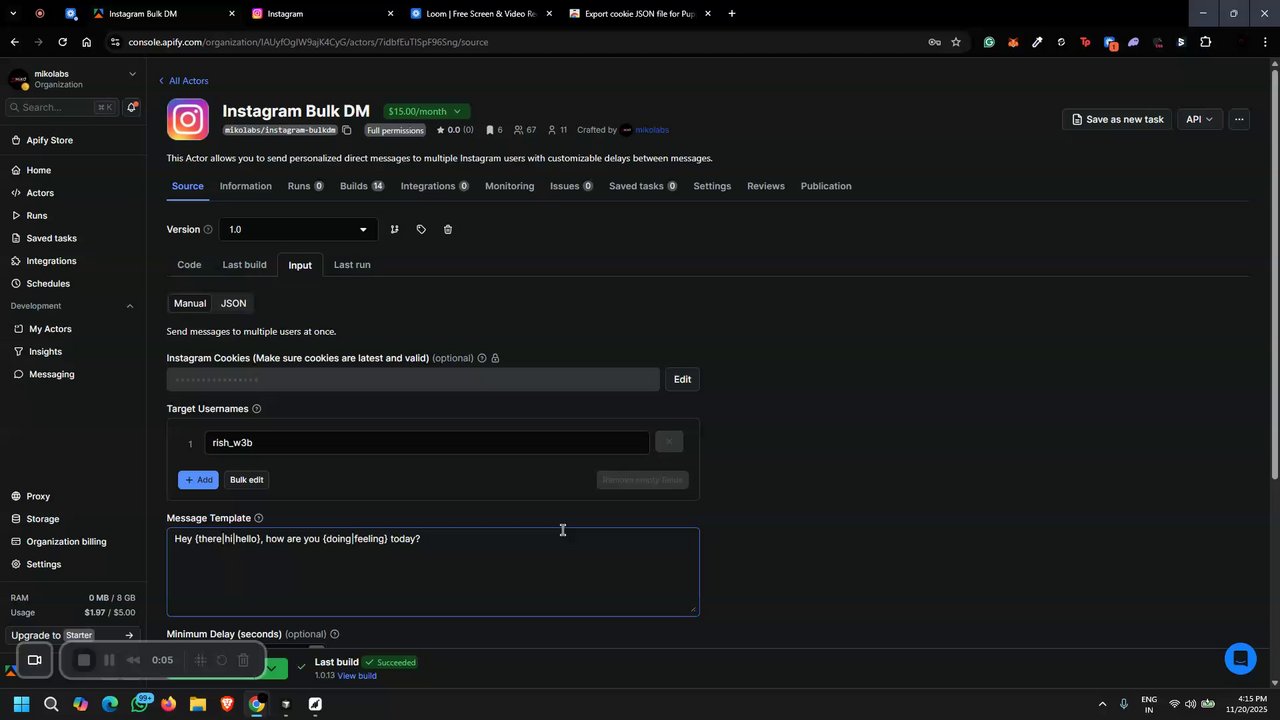Add a new target username
This screenshot has height=720, width=1280.
tap(198, 480)
